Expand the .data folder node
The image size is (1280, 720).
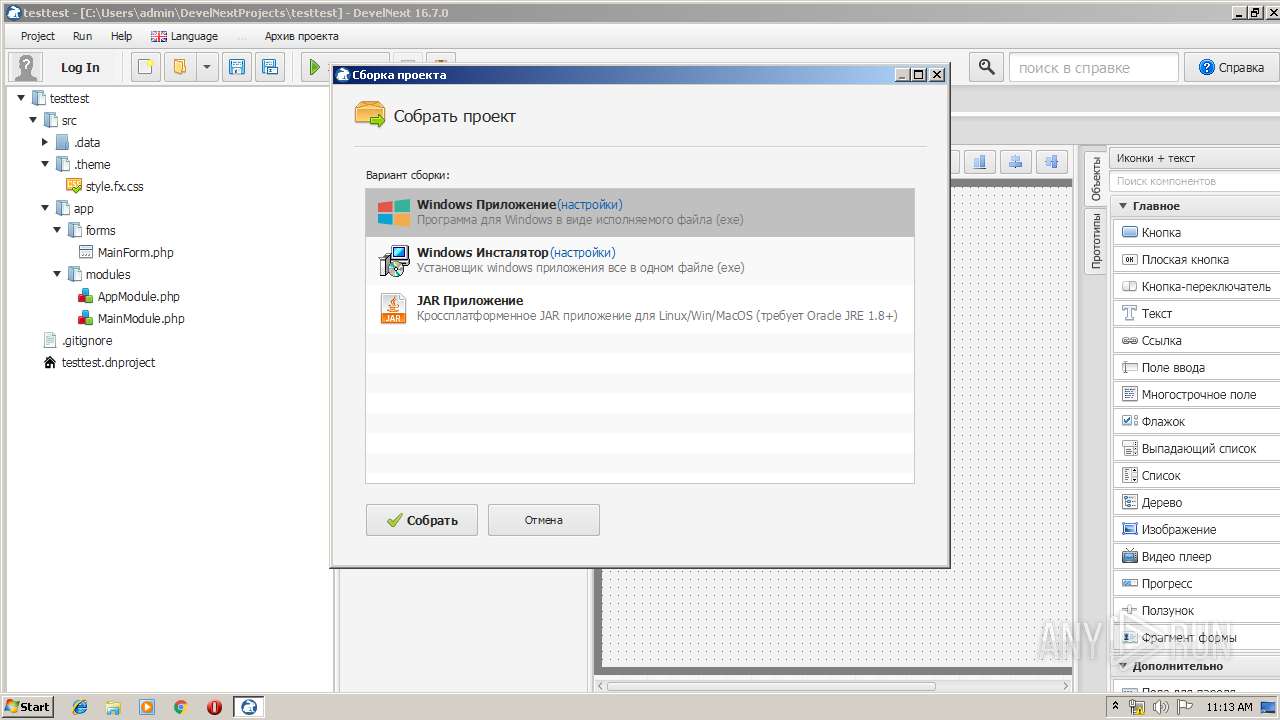45,142
